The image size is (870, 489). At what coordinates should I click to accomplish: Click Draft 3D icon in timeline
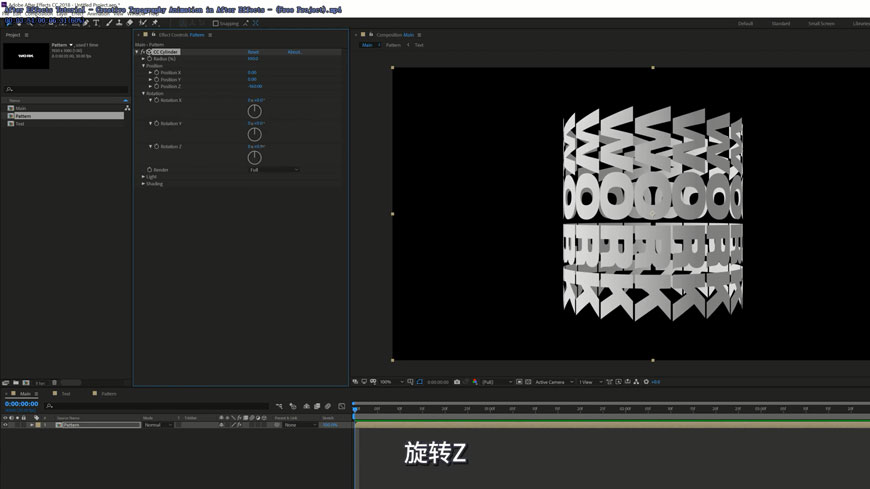click(292, 406)
